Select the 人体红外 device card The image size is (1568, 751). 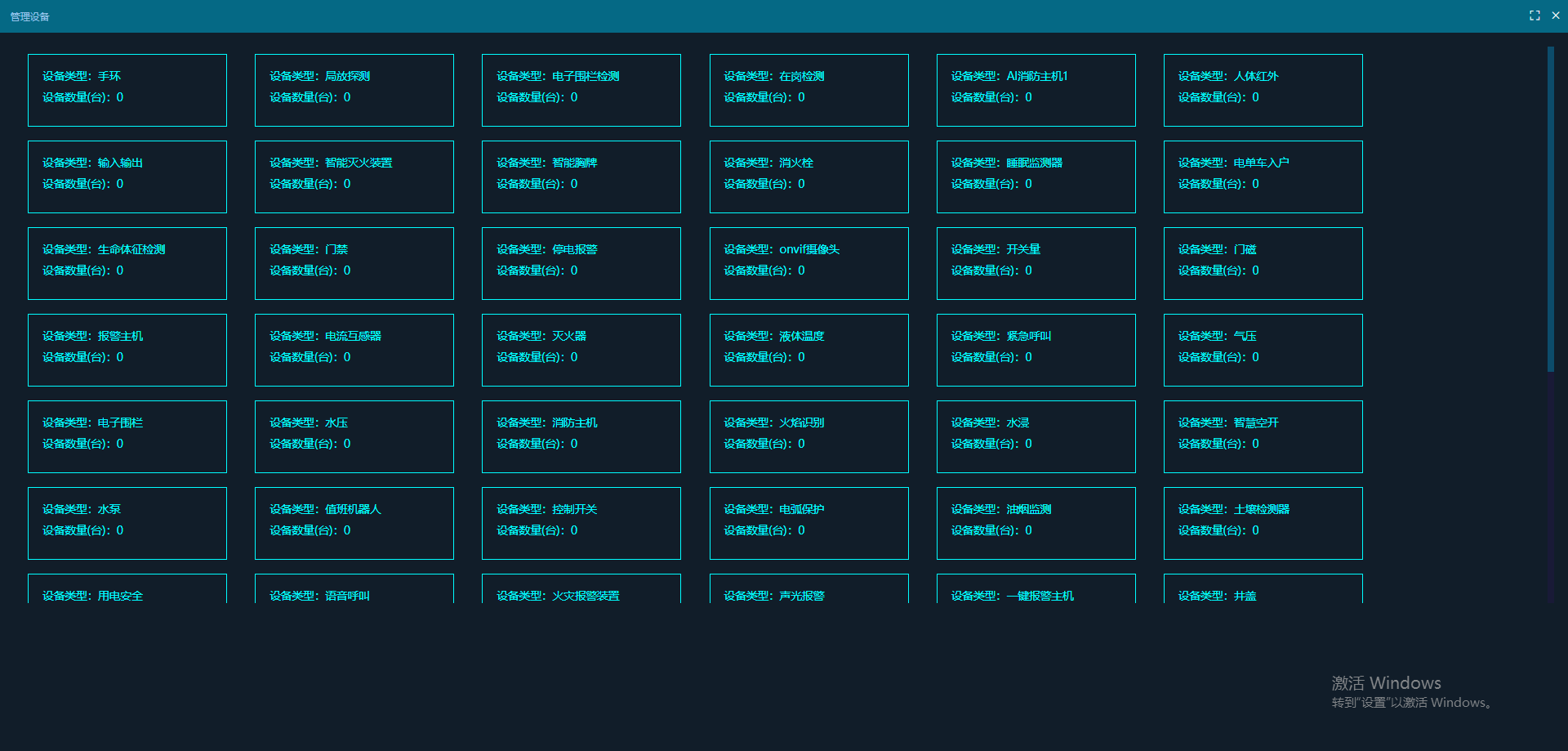coord(1263,90)
